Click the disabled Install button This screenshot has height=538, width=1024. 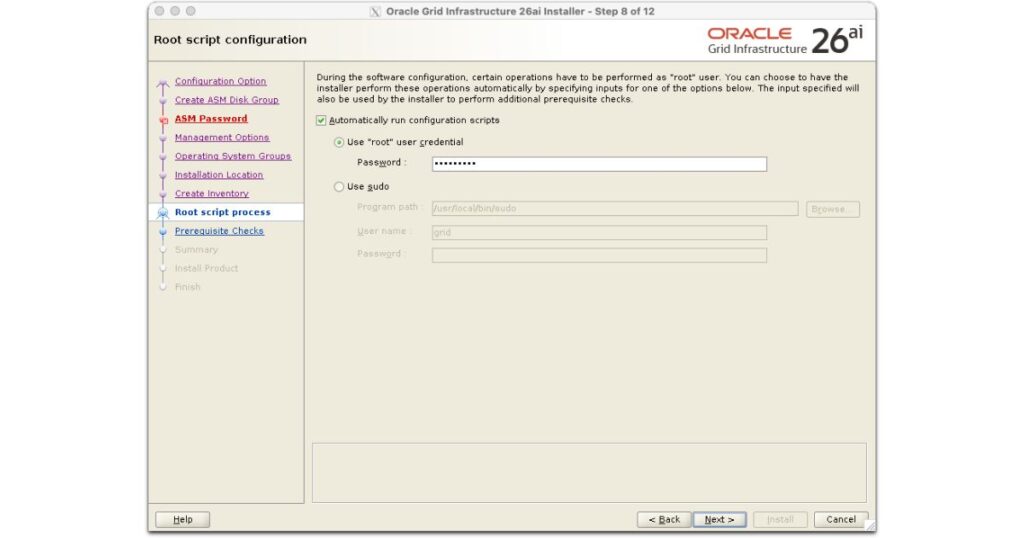pos(780,520)
